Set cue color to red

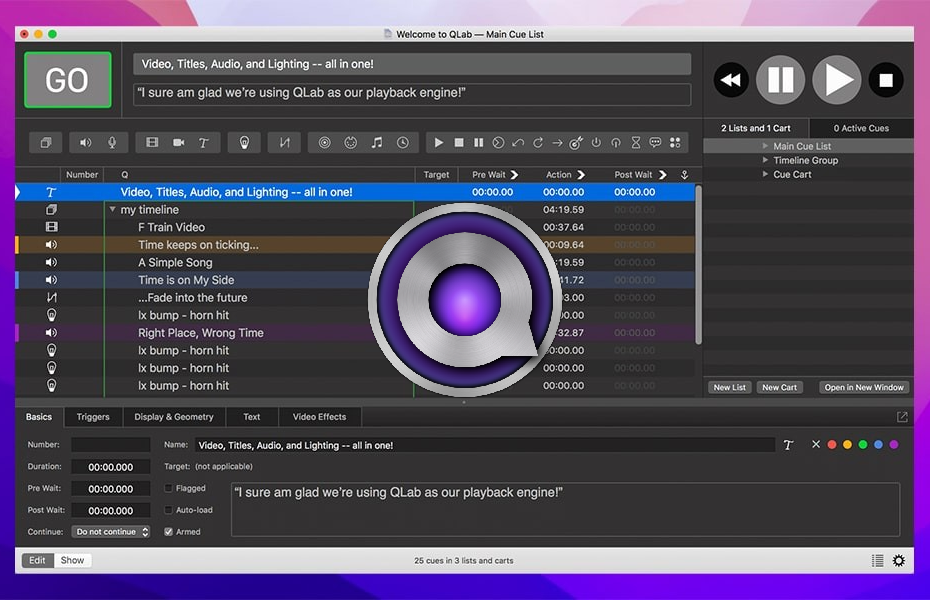pos(832,445)
